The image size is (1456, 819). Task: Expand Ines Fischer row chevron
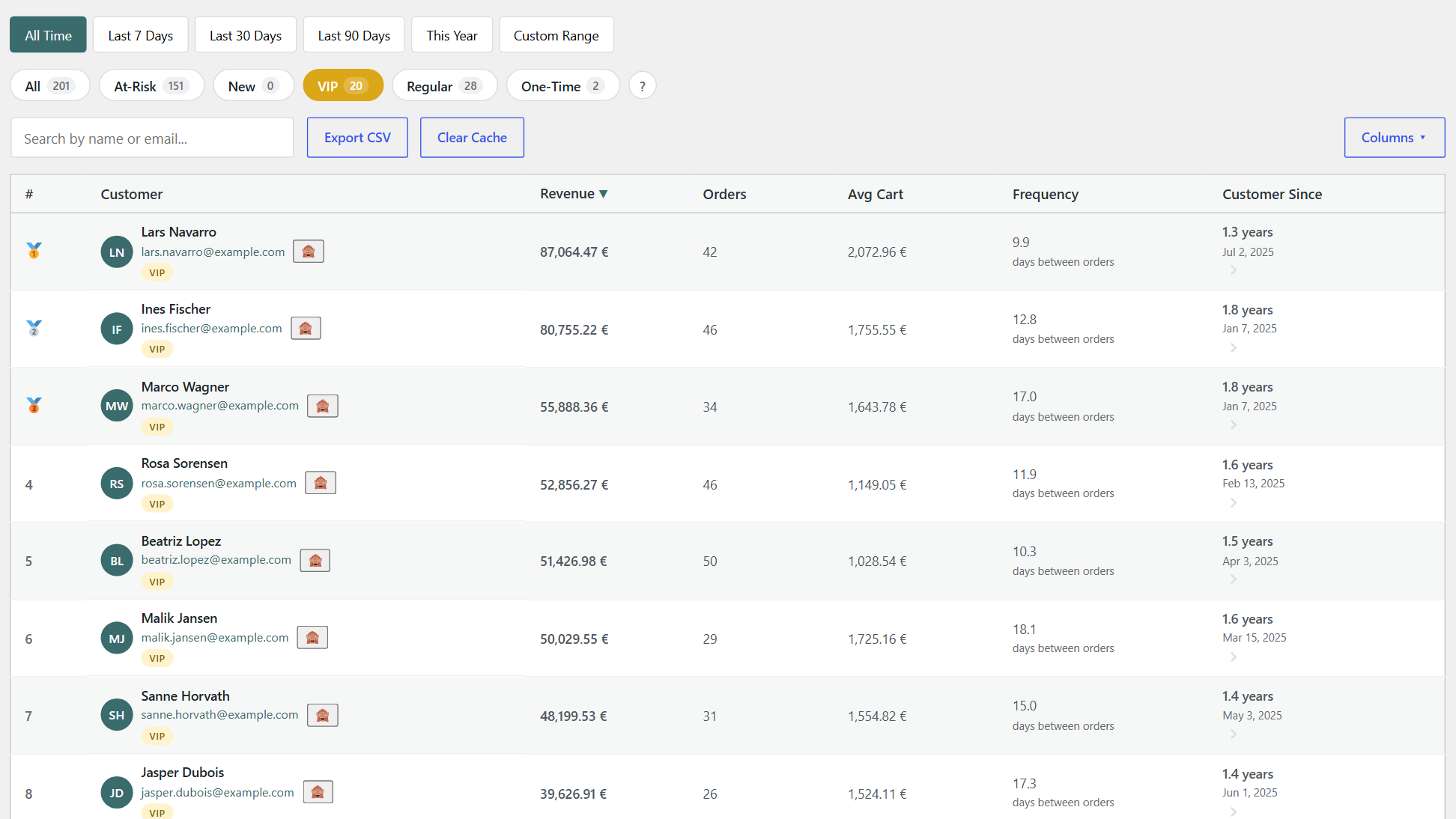click(x=1233, y=348)
